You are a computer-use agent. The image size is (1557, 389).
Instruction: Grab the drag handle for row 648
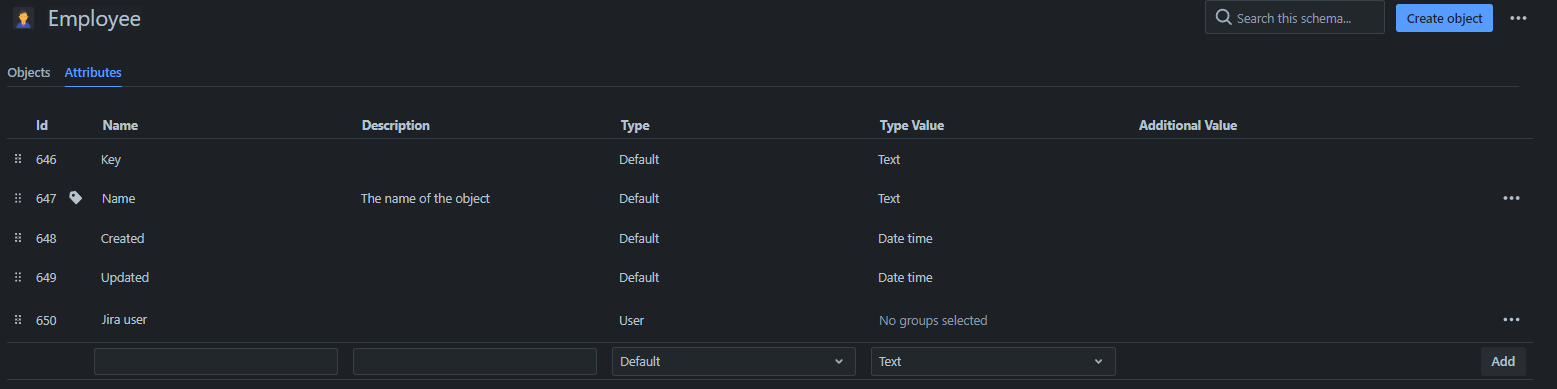17,238
